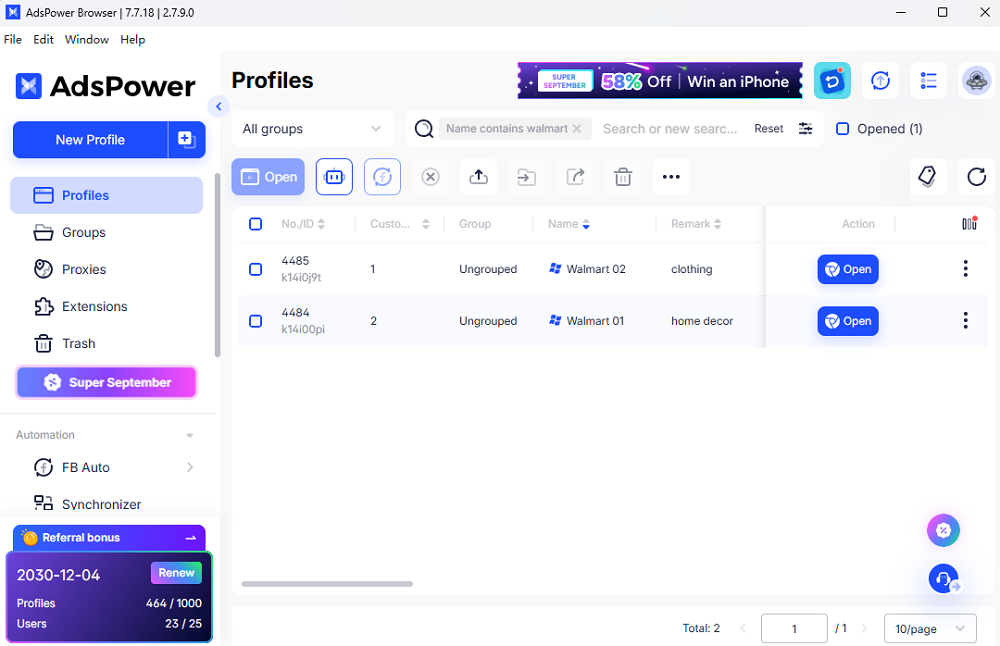Viewport: 1000px width, 646px height.
Task: Open the Edit menu
Action: click(43, 40)
